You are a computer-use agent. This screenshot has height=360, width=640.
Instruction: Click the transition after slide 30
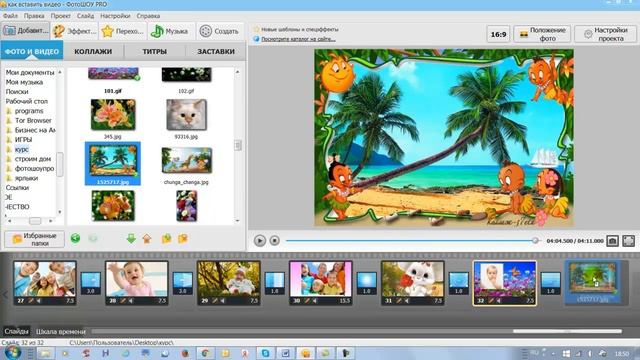point(367,283)
